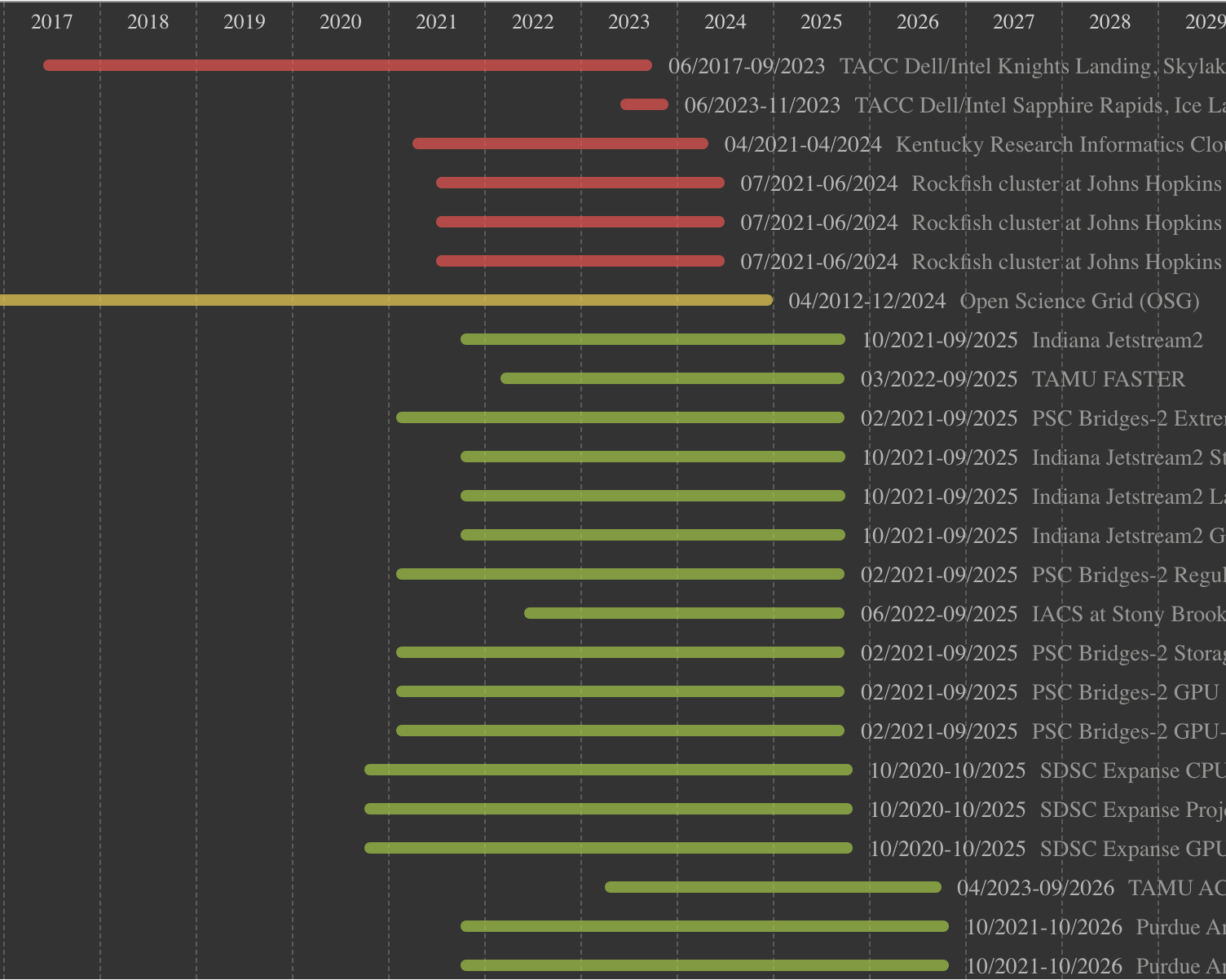Click the 2024 axis year label
The height and width of the screenshot is (980, 1226).
click(x=725, y=22)
